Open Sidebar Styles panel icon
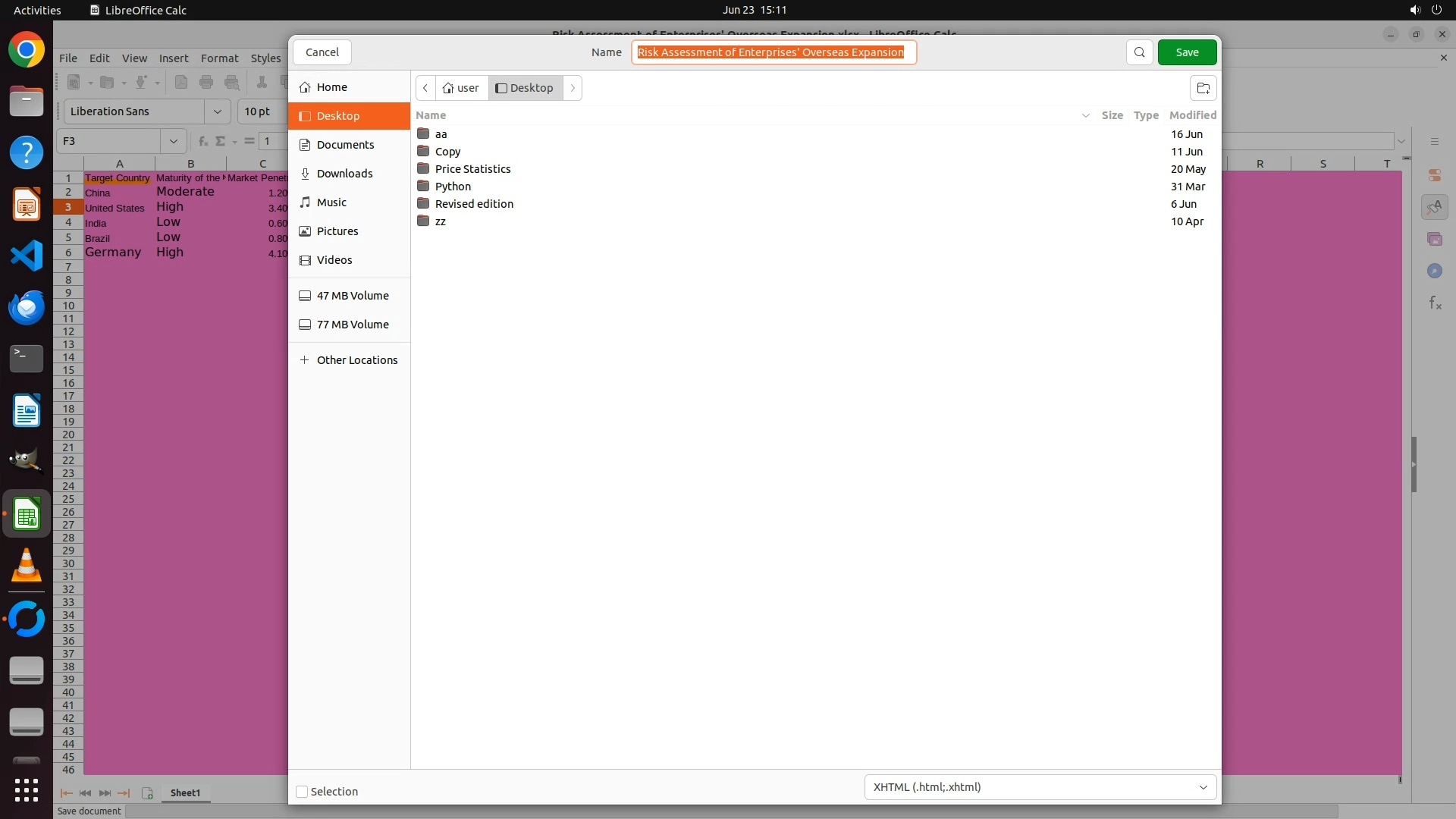 tap(1434, 207)
